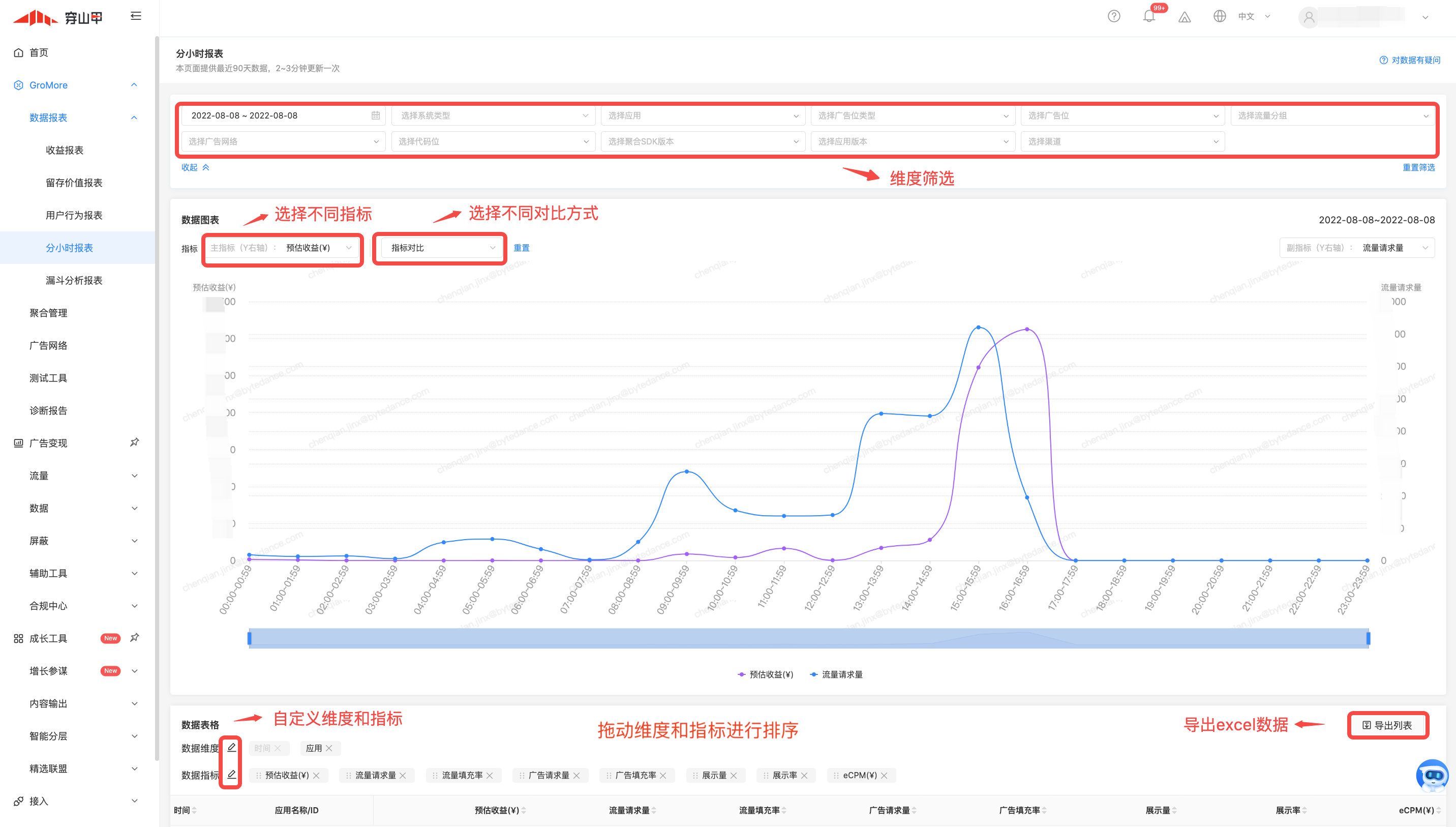The height and width of the screenshot is (827, 1456).
Task: Open 用户行为报表 in sidebar
Action: click(74, 215)
